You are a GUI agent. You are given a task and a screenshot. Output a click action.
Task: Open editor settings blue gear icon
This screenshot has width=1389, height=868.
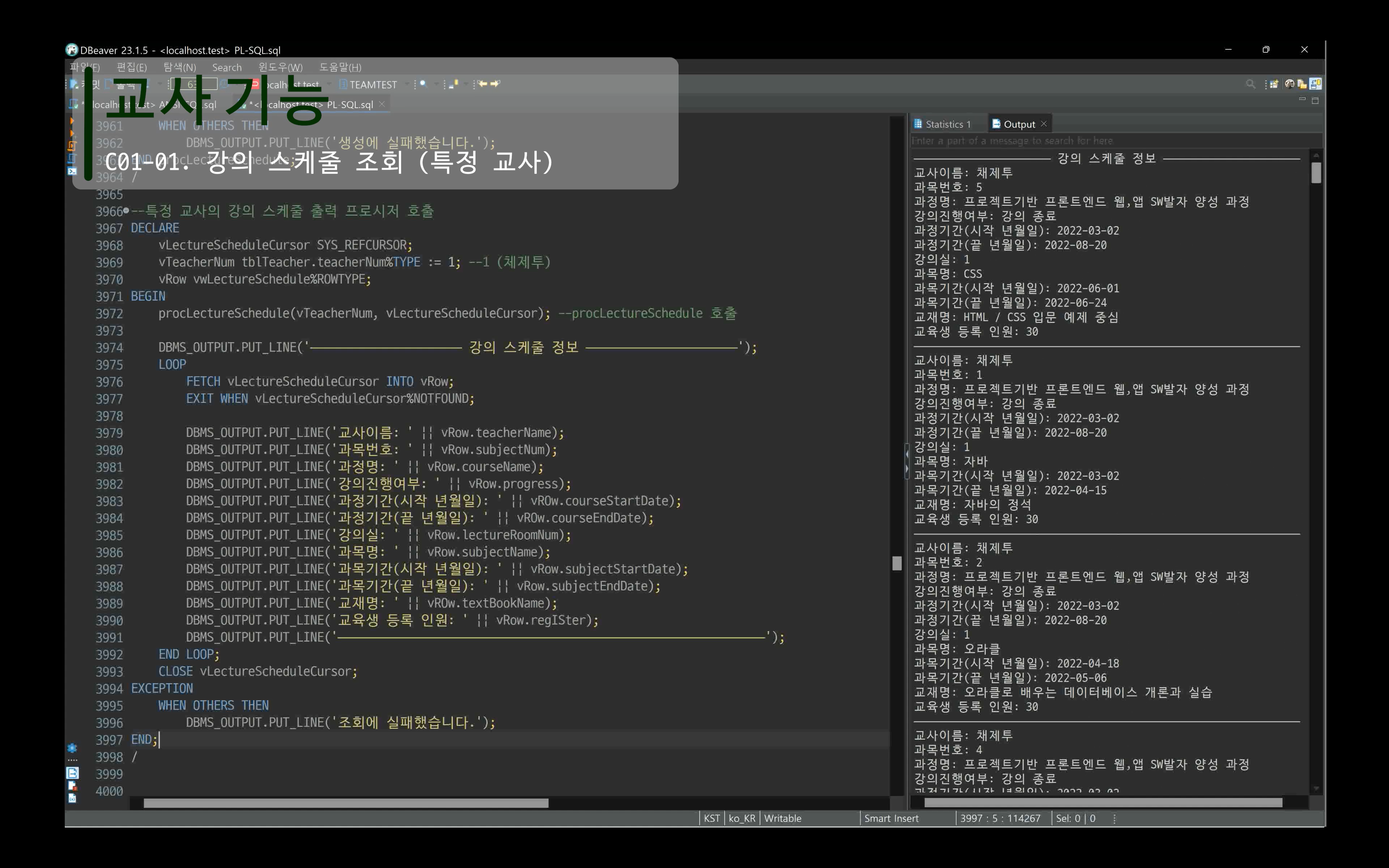point(72,748)
